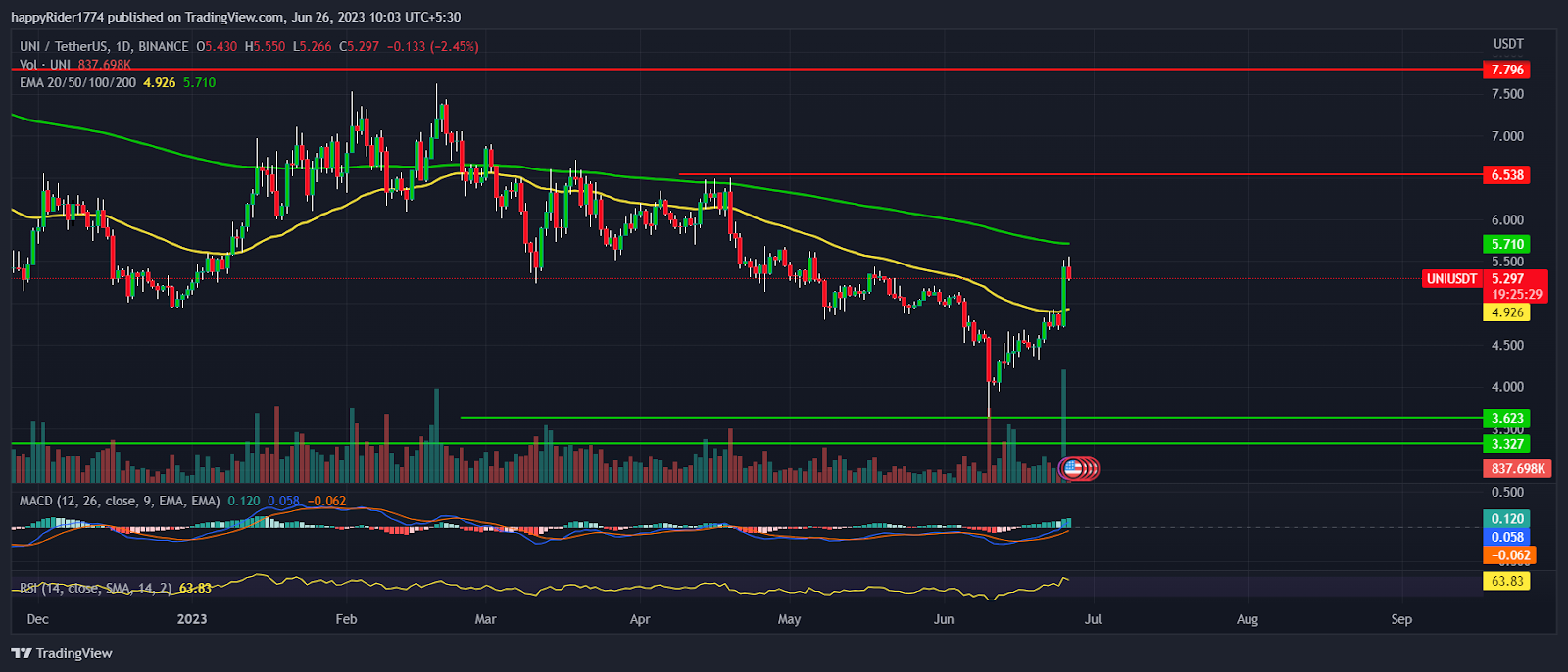Click the yellow 4.926 EMA price label
Screen dimensions: 1568x672
1507,312
